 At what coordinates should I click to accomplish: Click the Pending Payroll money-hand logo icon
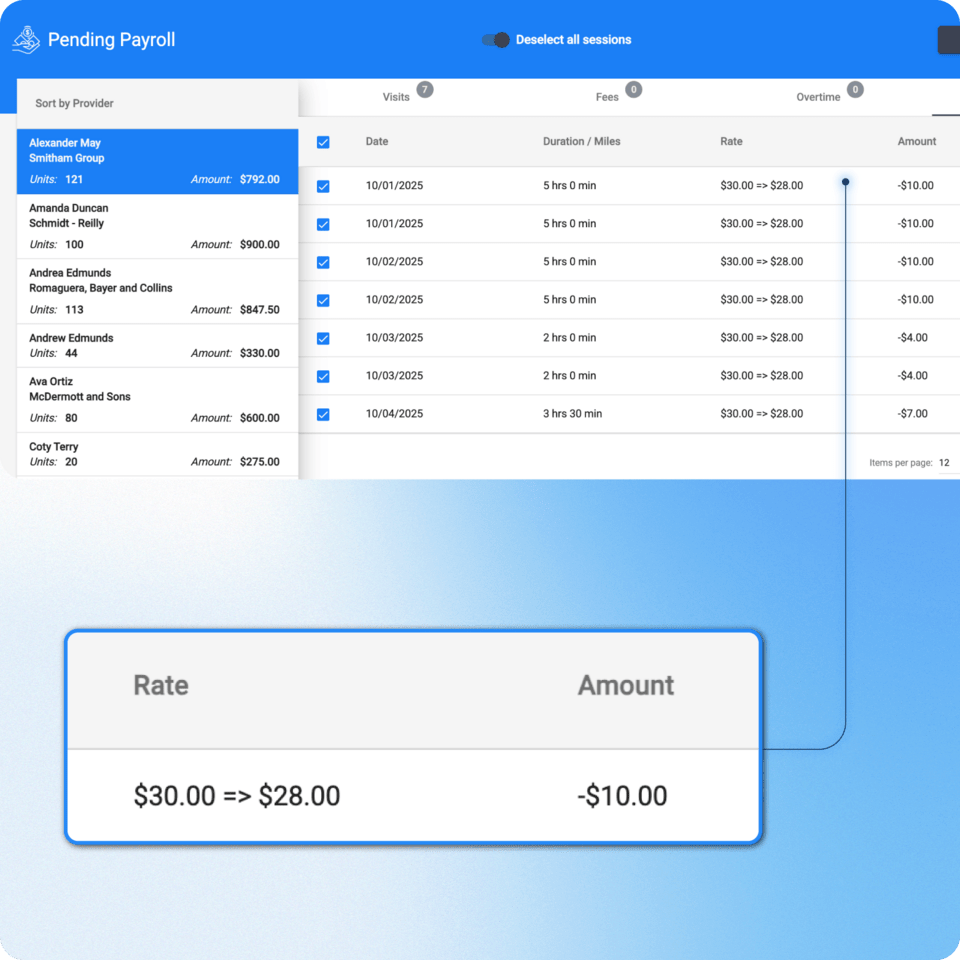click(x=25, y=39)
